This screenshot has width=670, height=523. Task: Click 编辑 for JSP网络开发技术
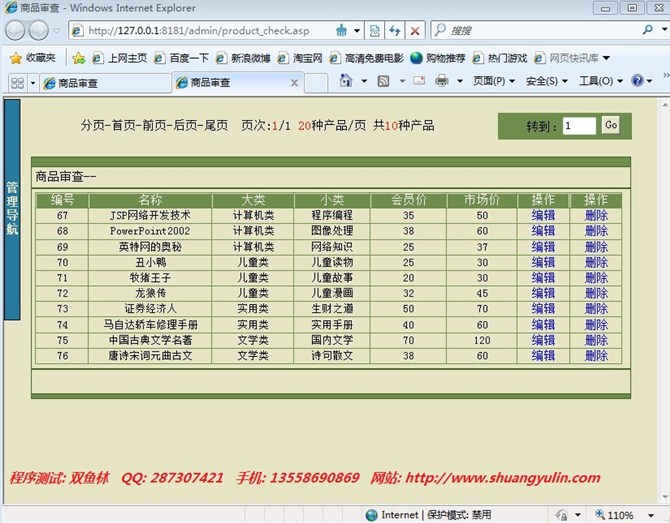(543, 215)
